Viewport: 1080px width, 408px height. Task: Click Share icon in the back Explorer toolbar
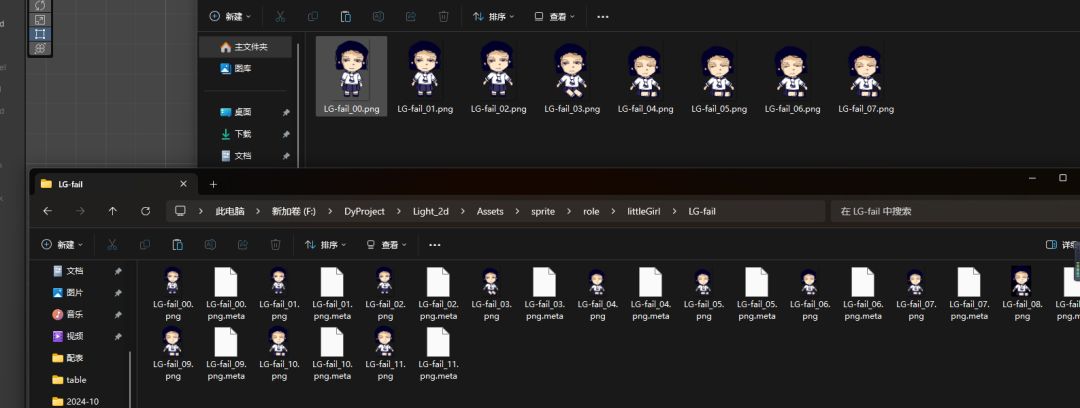pyautogui.click(x=411, y=17)
